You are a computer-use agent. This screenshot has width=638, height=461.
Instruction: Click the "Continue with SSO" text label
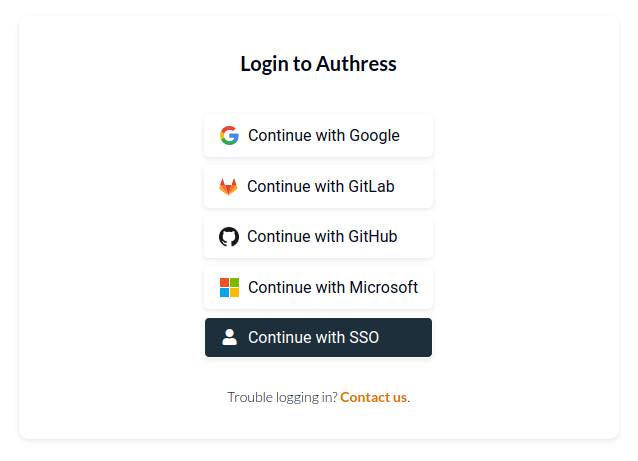(313, 338)
